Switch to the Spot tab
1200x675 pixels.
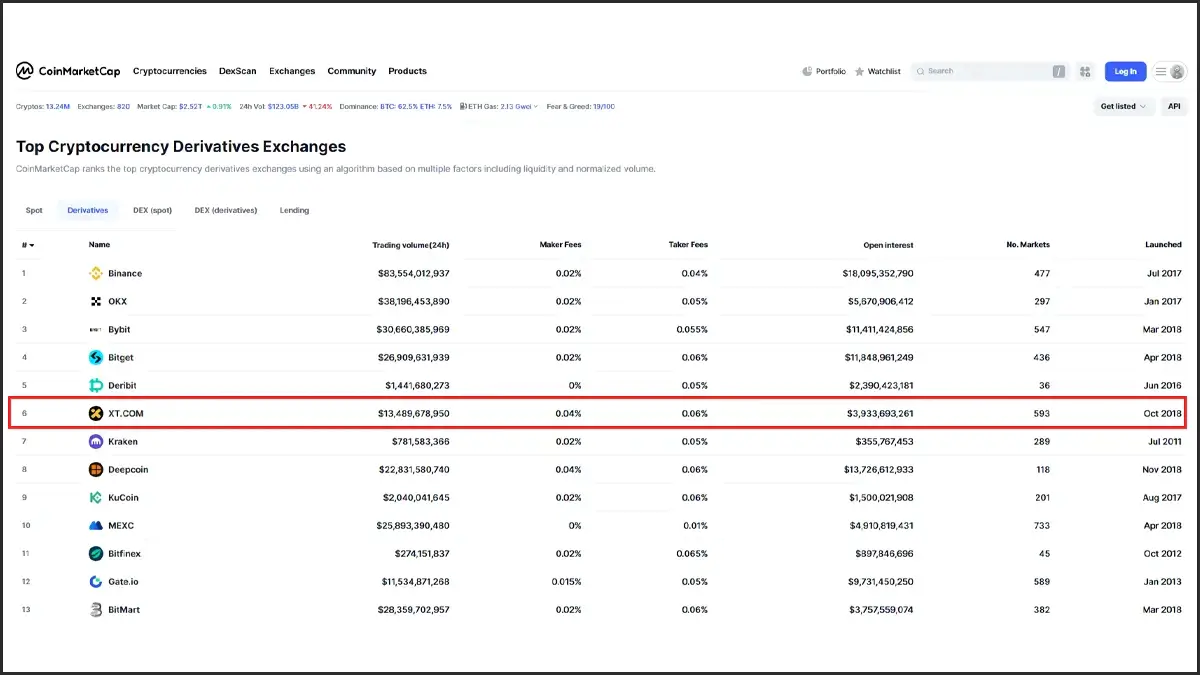pyautogui.click(x=34, y=210)
